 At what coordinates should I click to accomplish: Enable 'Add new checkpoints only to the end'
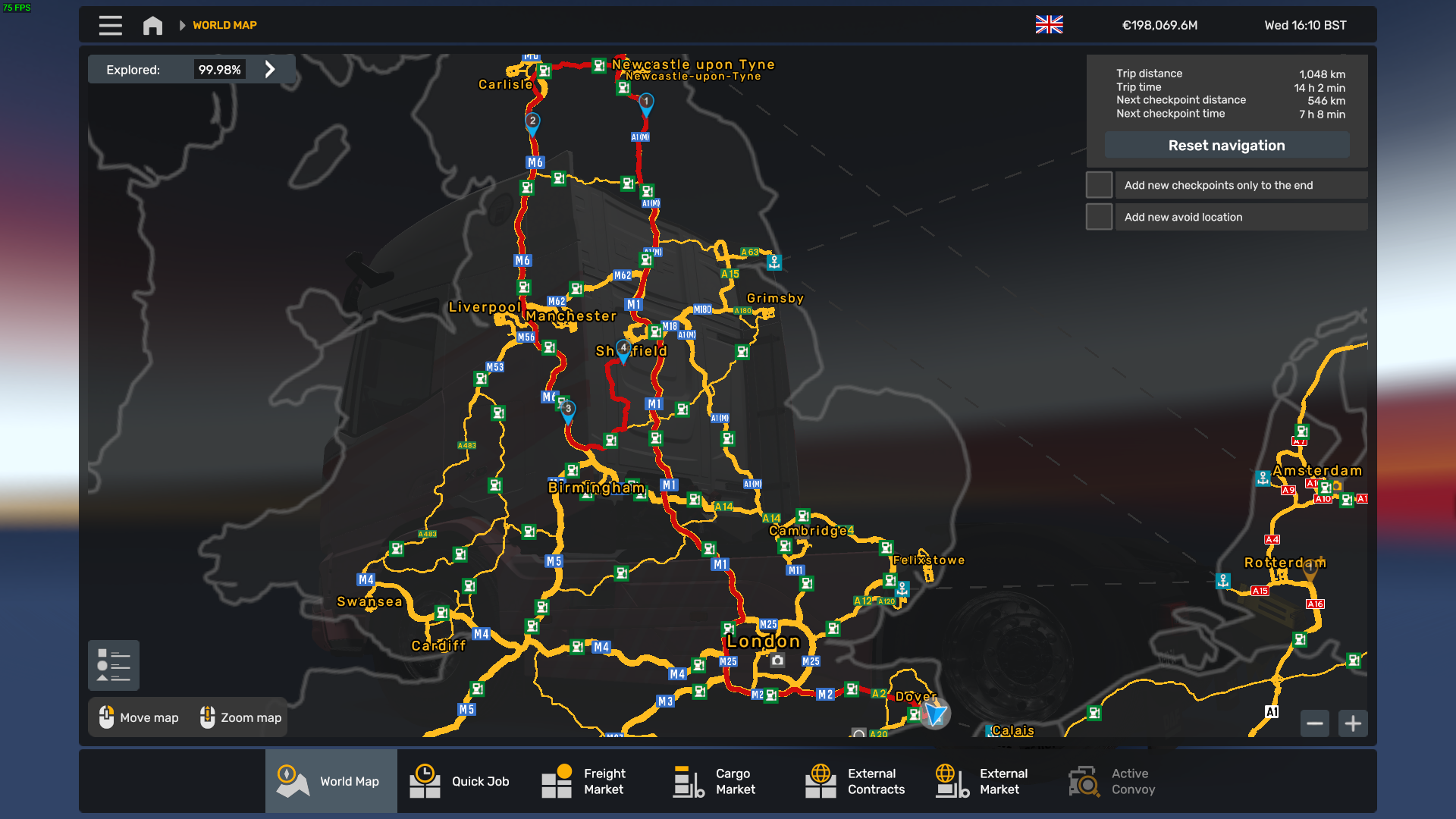tap(1099, 185)
